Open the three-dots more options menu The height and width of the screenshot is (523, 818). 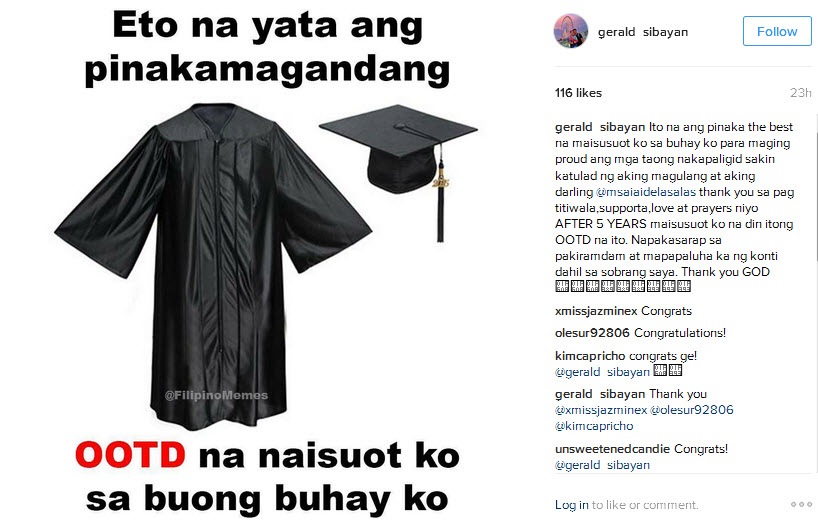coord(801,504)
